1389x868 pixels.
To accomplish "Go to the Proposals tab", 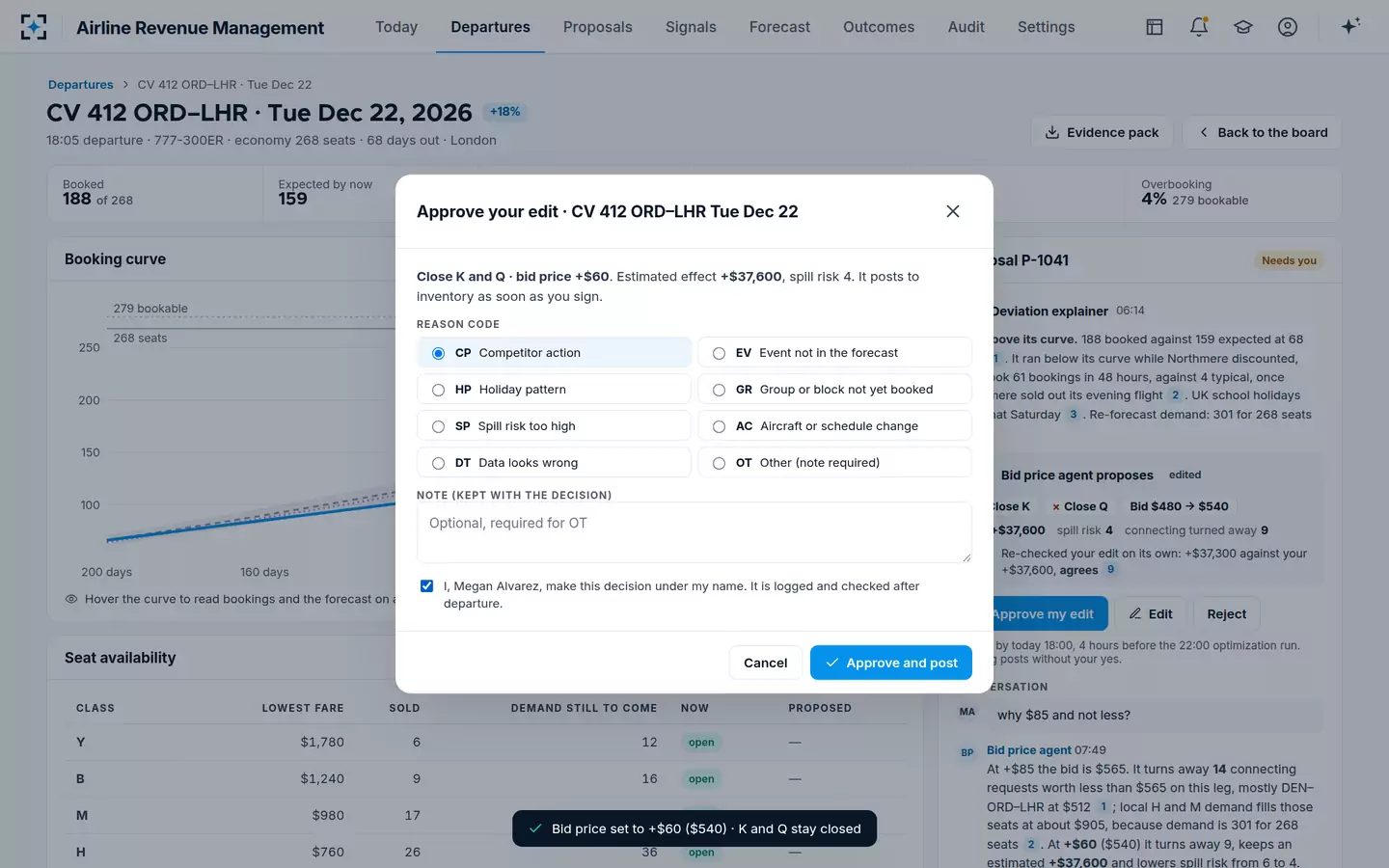I will tap(598, 27).
